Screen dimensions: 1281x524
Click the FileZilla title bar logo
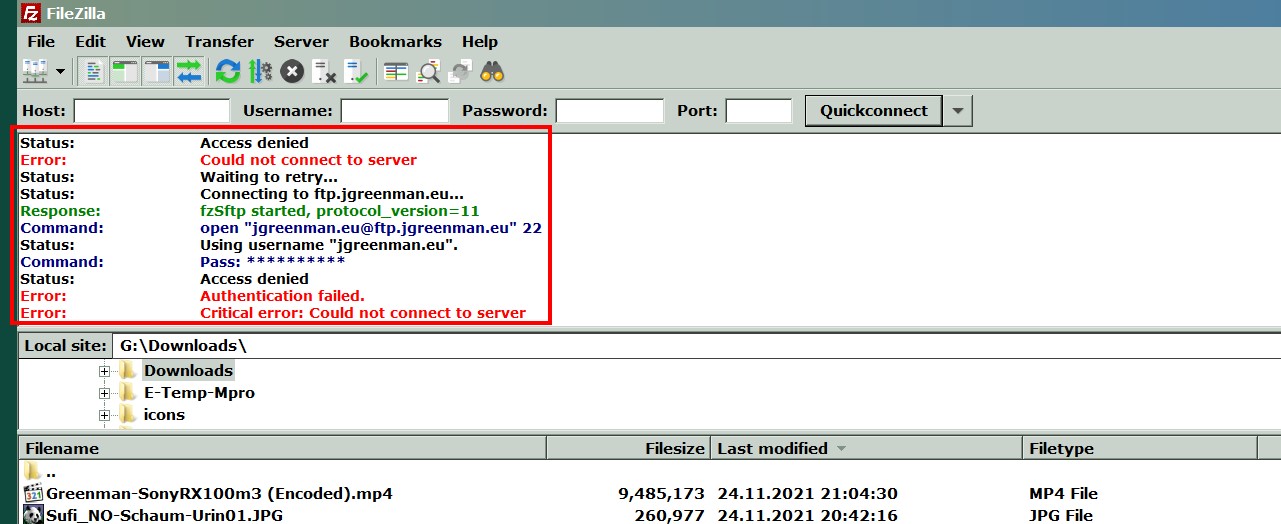pos(31,14)
